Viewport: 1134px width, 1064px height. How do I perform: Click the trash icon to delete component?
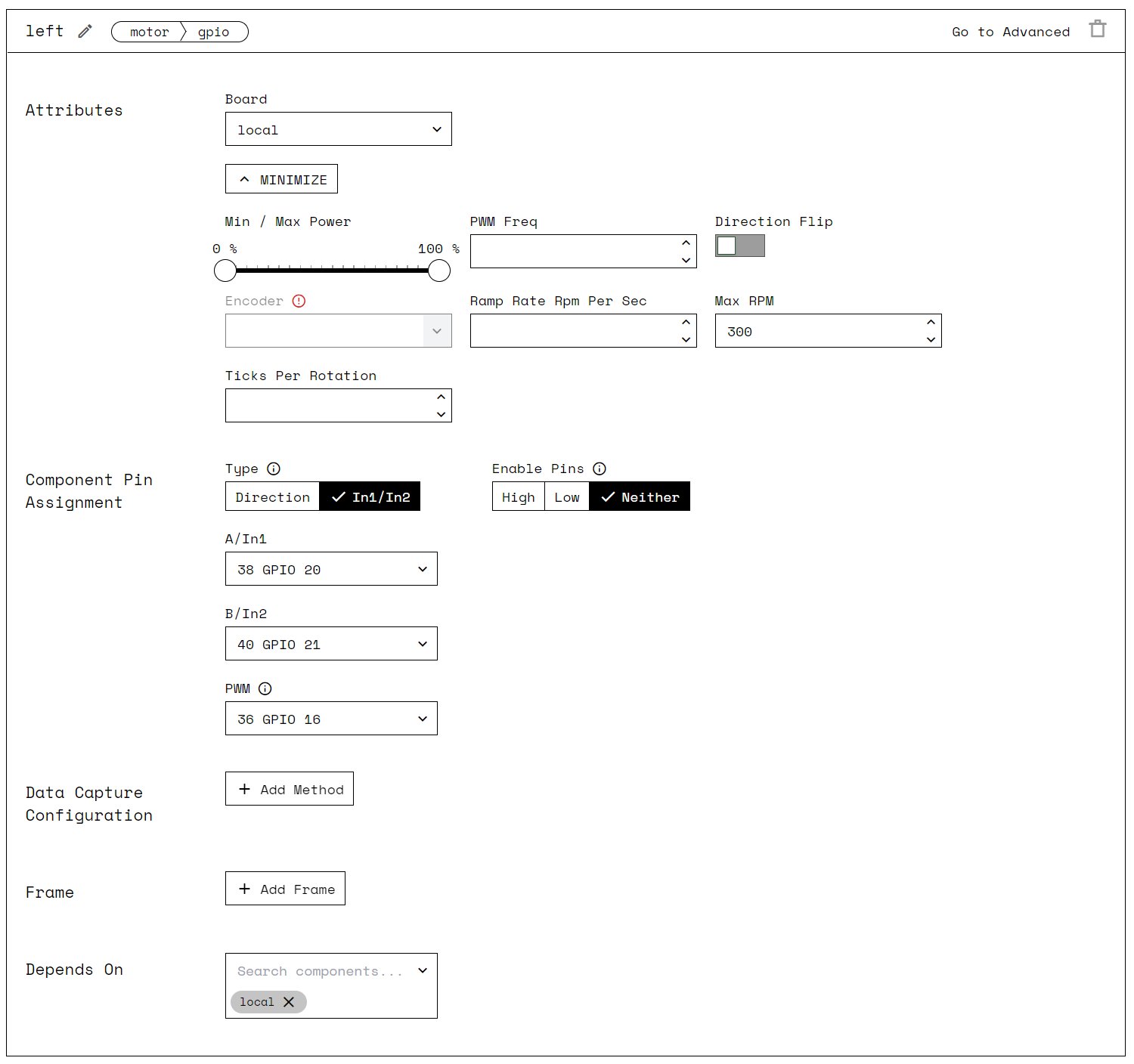pos(1098,29)
